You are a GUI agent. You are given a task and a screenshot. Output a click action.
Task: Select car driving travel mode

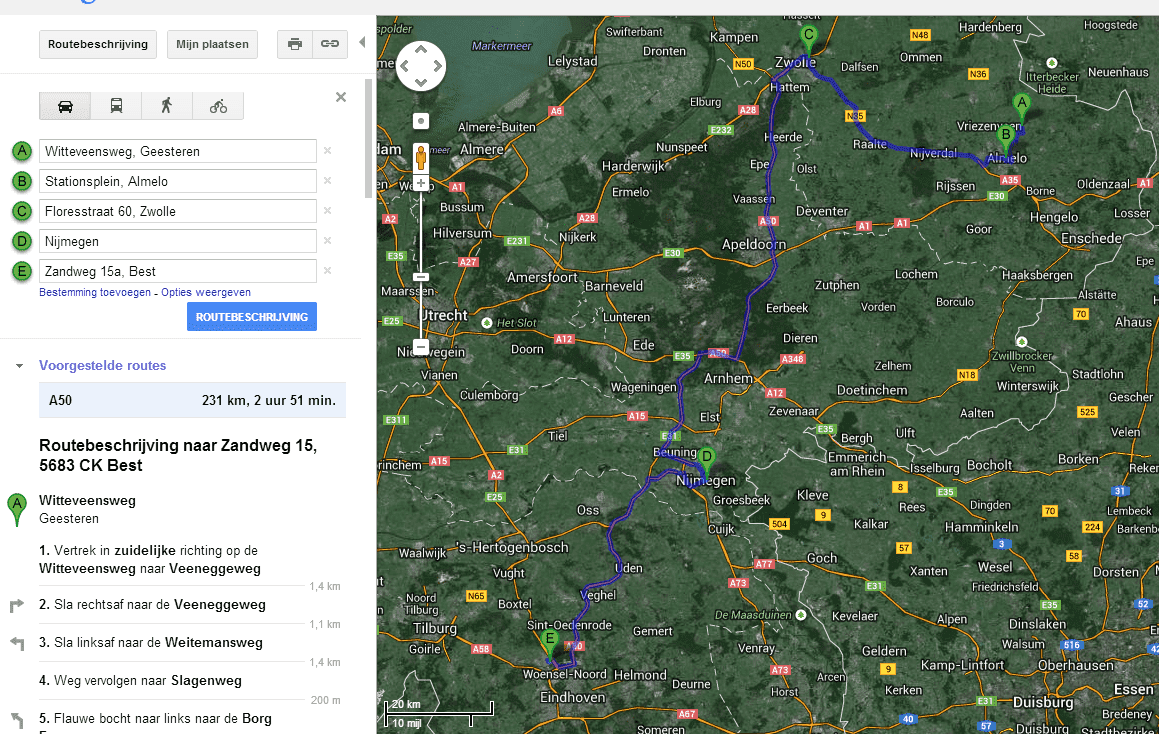click(65, 106)
